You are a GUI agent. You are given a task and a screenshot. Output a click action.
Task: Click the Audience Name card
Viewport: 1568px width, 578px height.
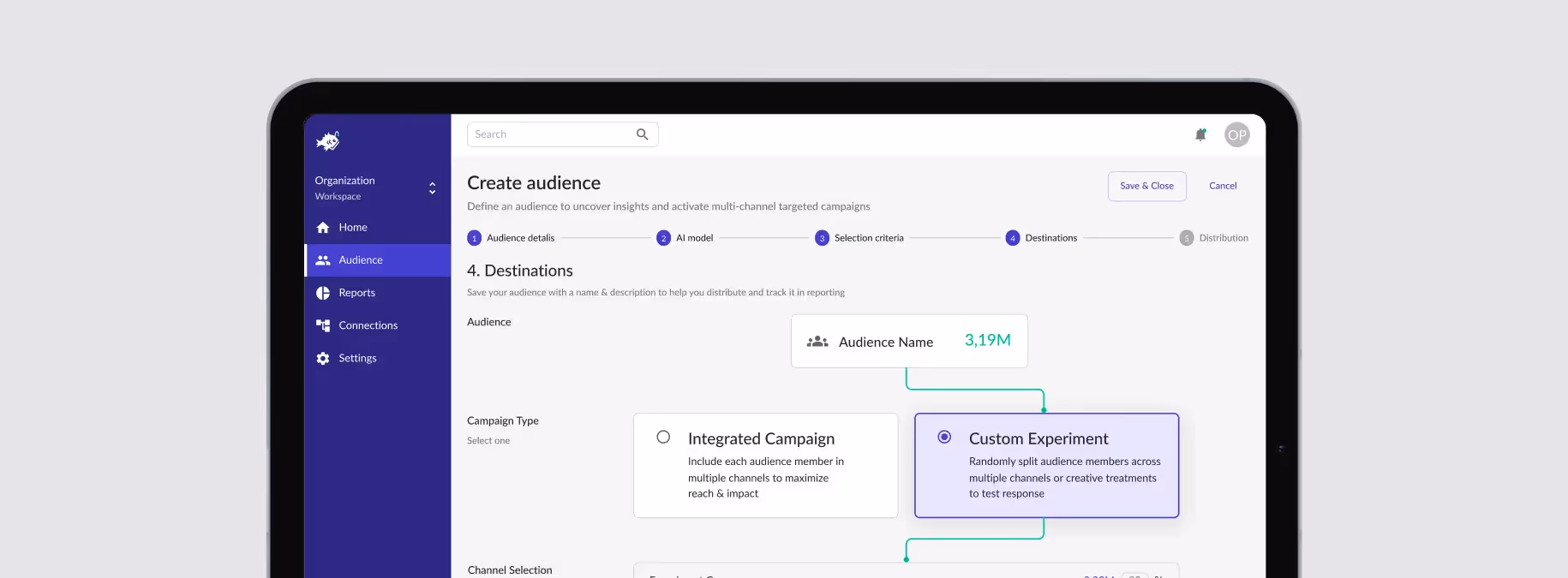(909, 341)
